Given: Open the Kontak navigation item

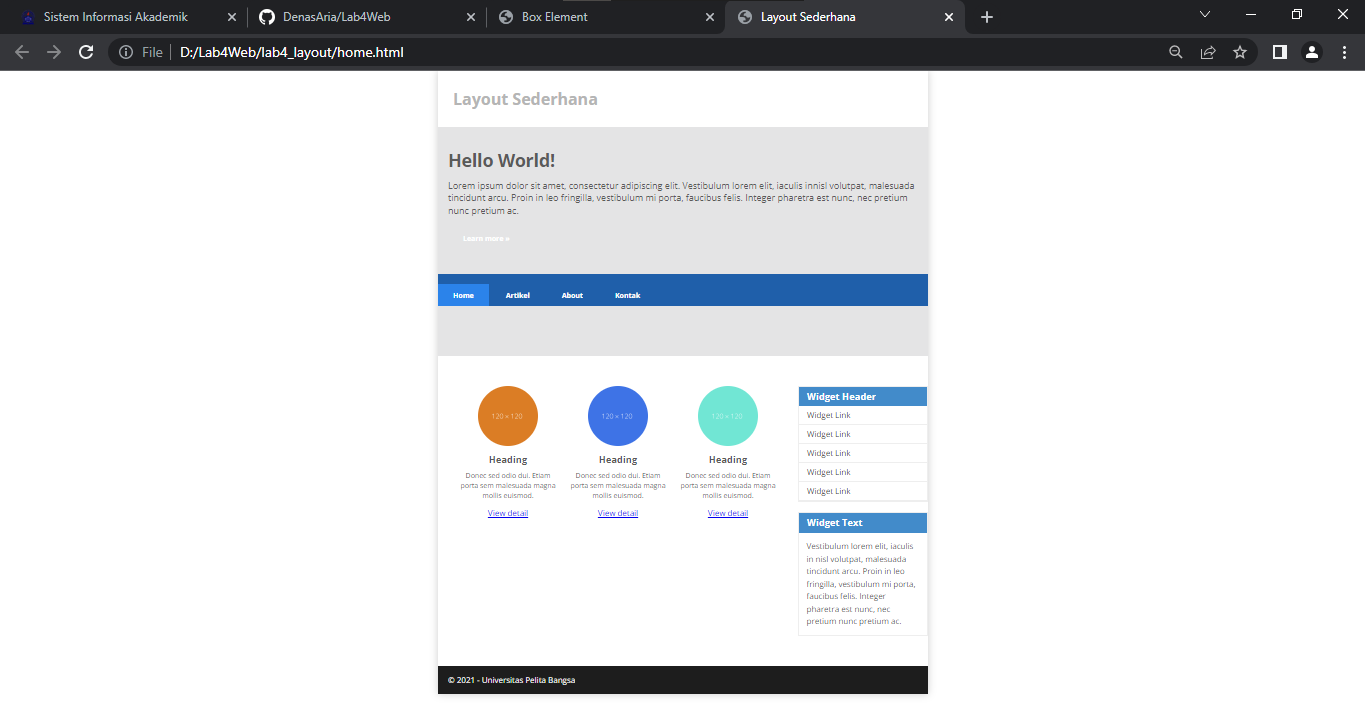Looking at the screenshot, I should coord(627,295).
